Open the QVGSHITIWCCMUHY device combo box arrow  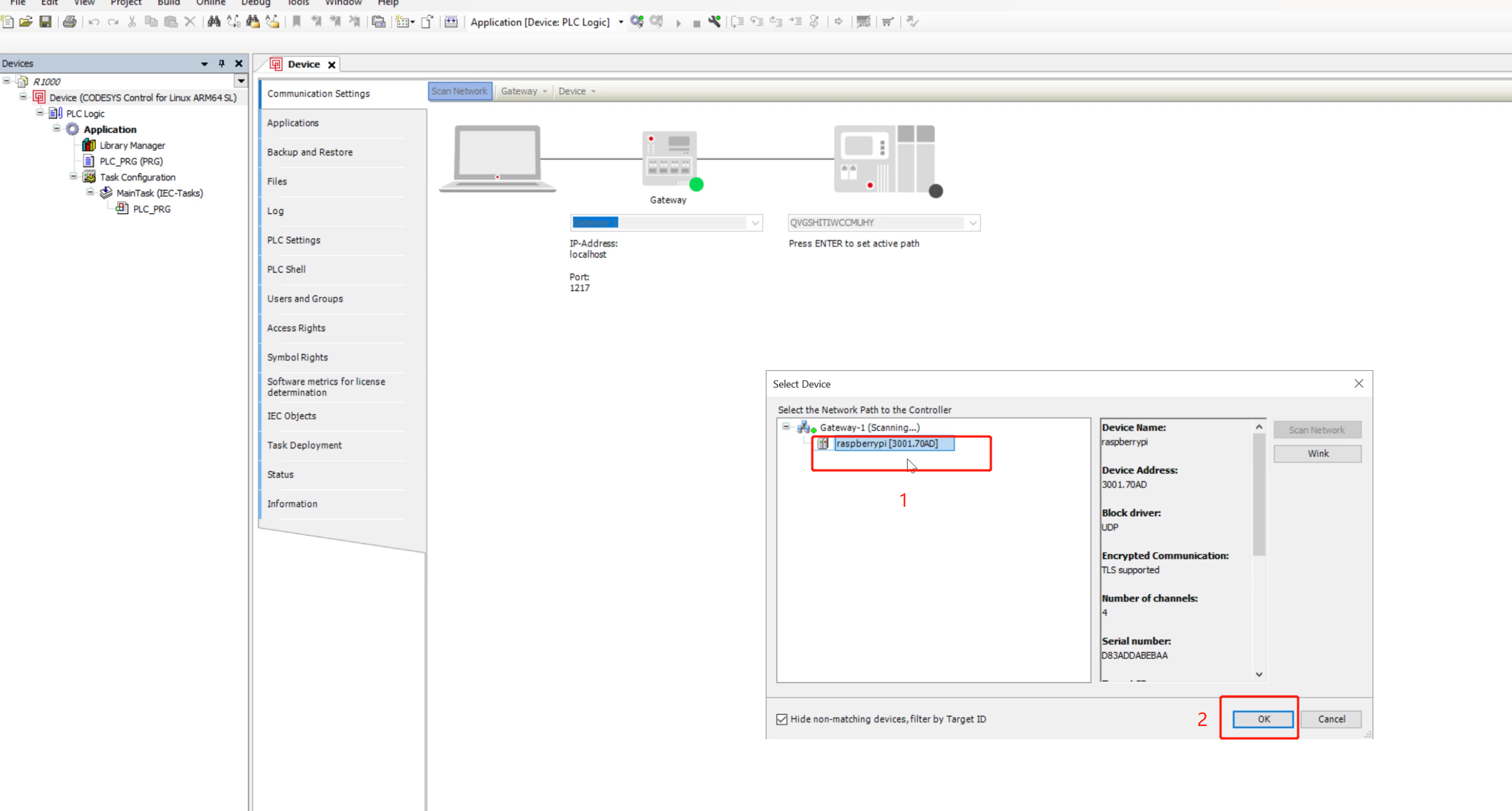click(973, 223)
